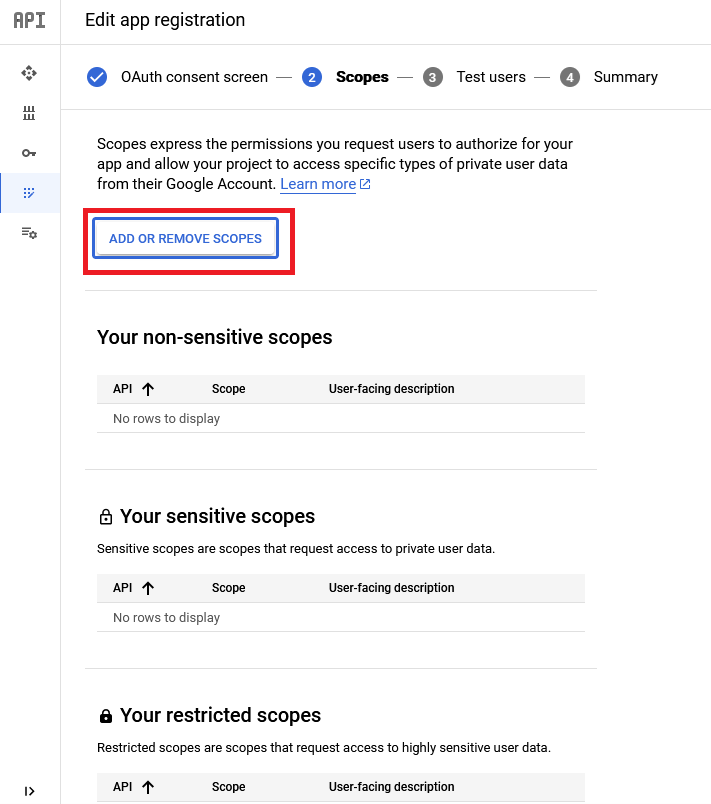Open the API logo home
The image size is (711, 804).
point(29,20)
